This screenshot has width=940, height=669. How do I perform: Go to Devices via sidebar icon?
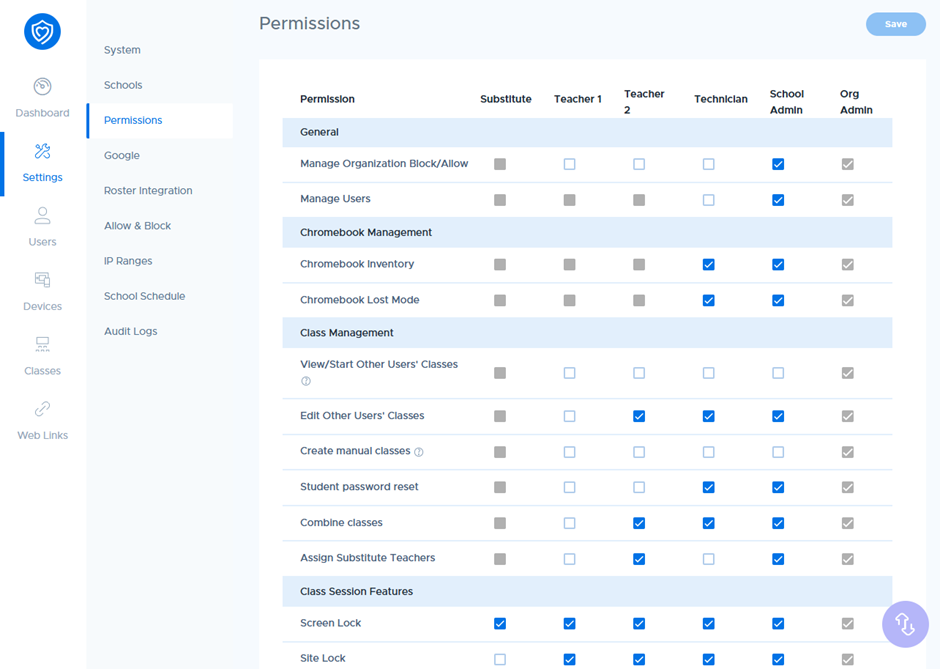tap(42, 281)
